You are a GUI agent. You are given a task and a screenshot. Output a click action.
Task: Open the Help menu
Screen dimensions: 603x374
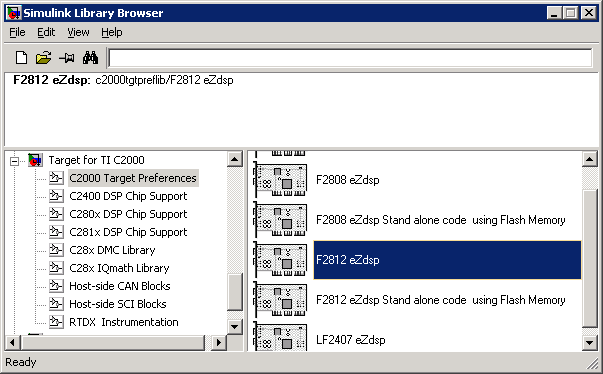coord(112,32)
